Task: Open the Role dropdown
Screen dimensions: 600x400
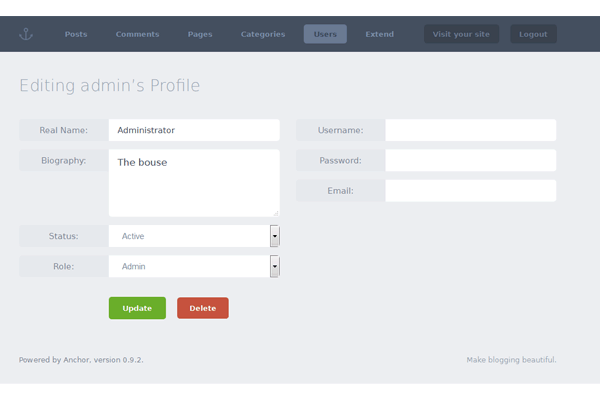Action: (x=189, y=267)
